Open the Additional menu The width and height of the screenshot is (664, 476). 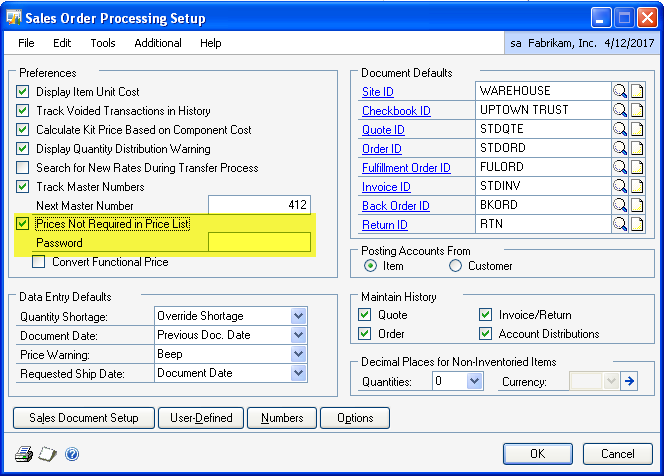158,43
